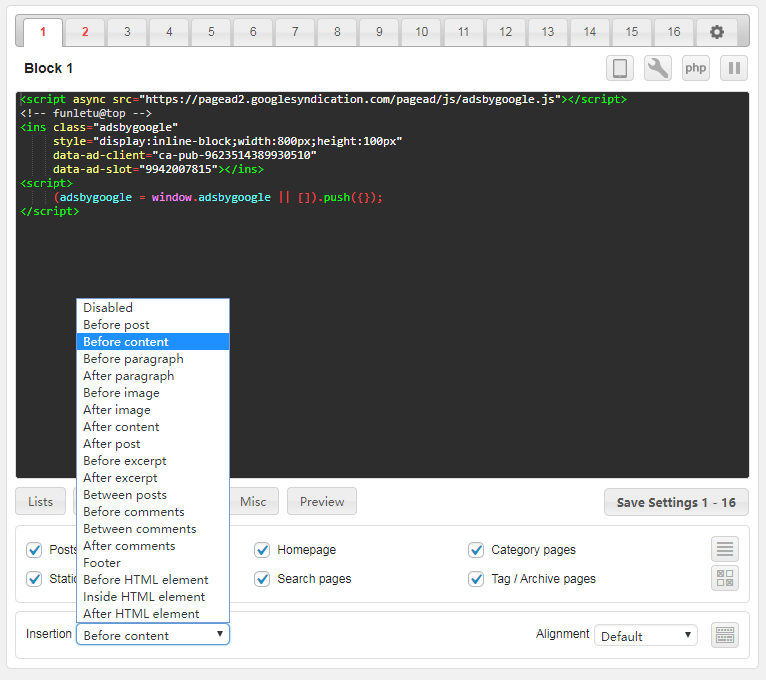This screenshot has width=766, height=680.
Task: Uncheck the Search pages checkbox
Action: click(262, 579)
